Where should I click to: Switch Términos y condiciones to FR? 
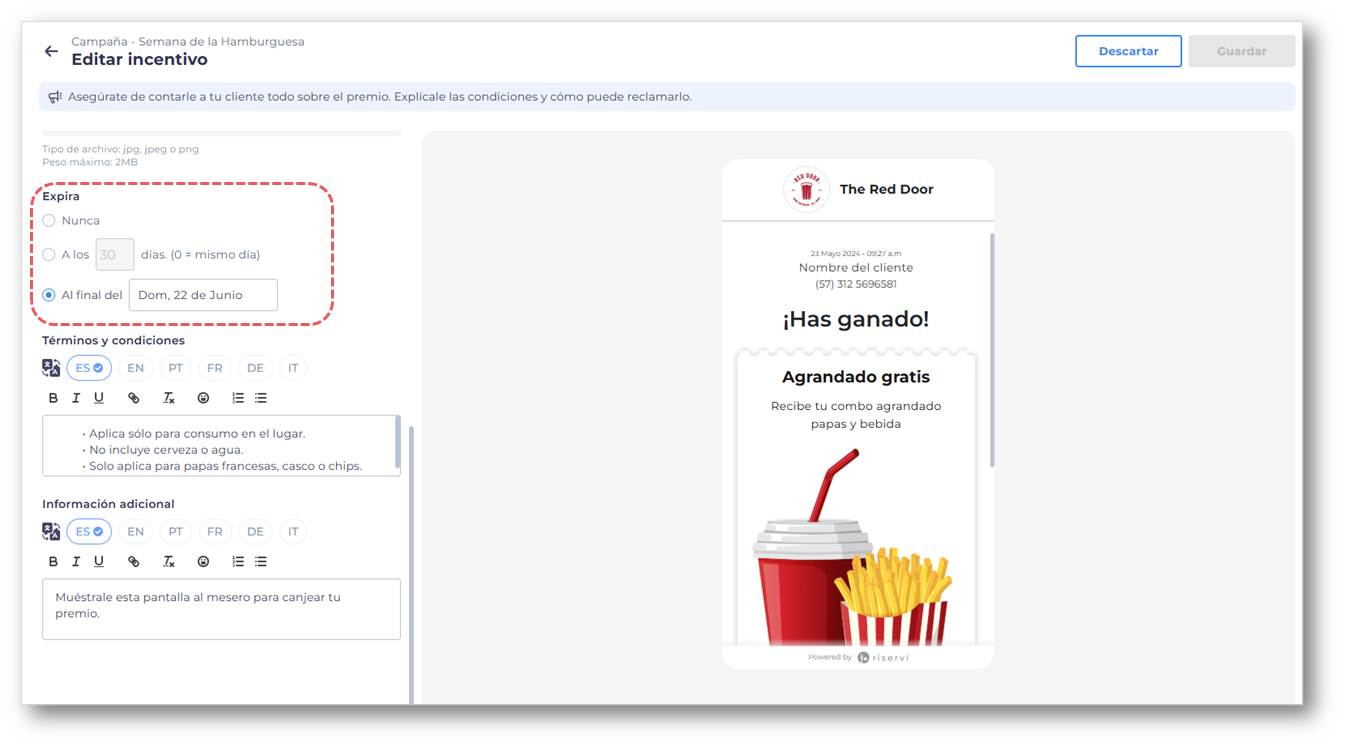215,368
